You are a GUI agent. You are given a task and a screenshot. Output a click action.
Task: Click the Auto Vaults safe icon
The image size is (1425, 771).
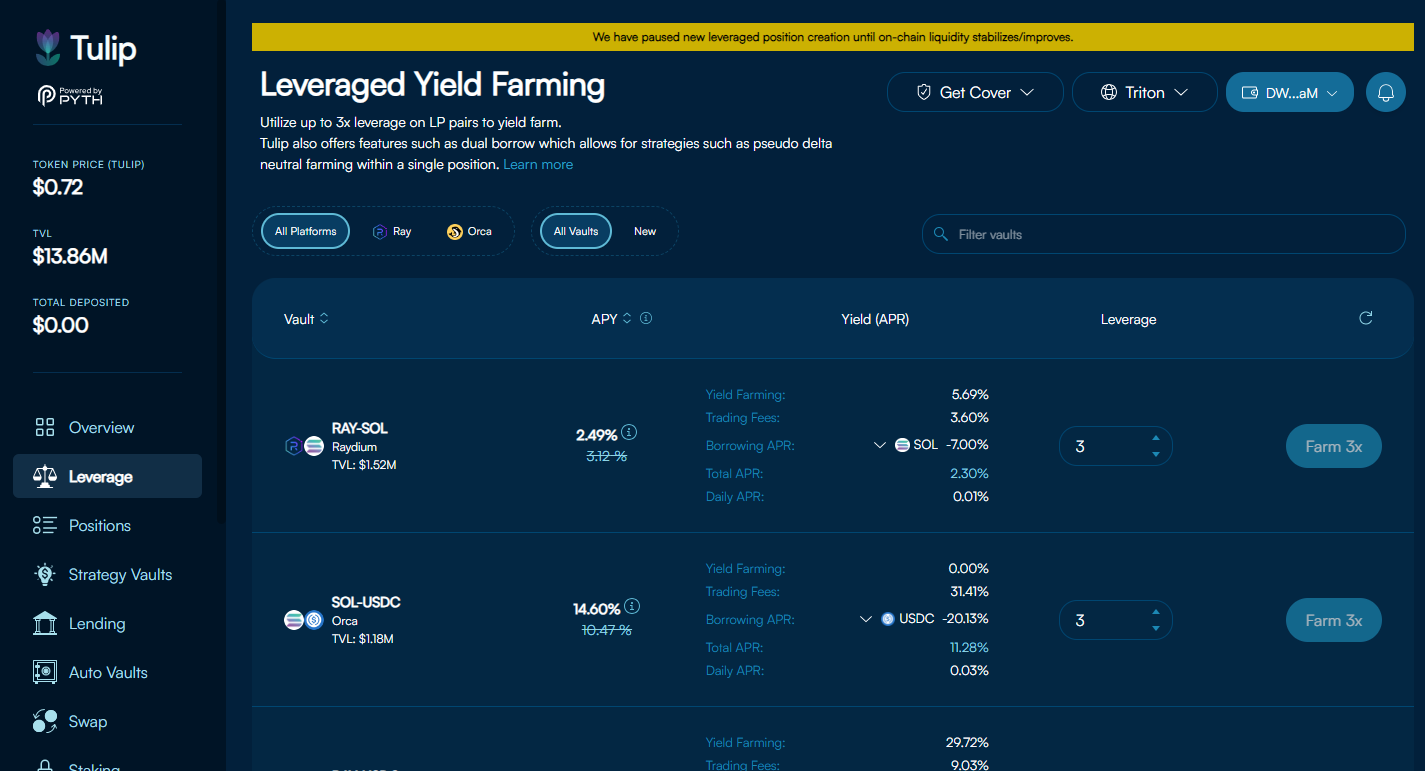45,672
